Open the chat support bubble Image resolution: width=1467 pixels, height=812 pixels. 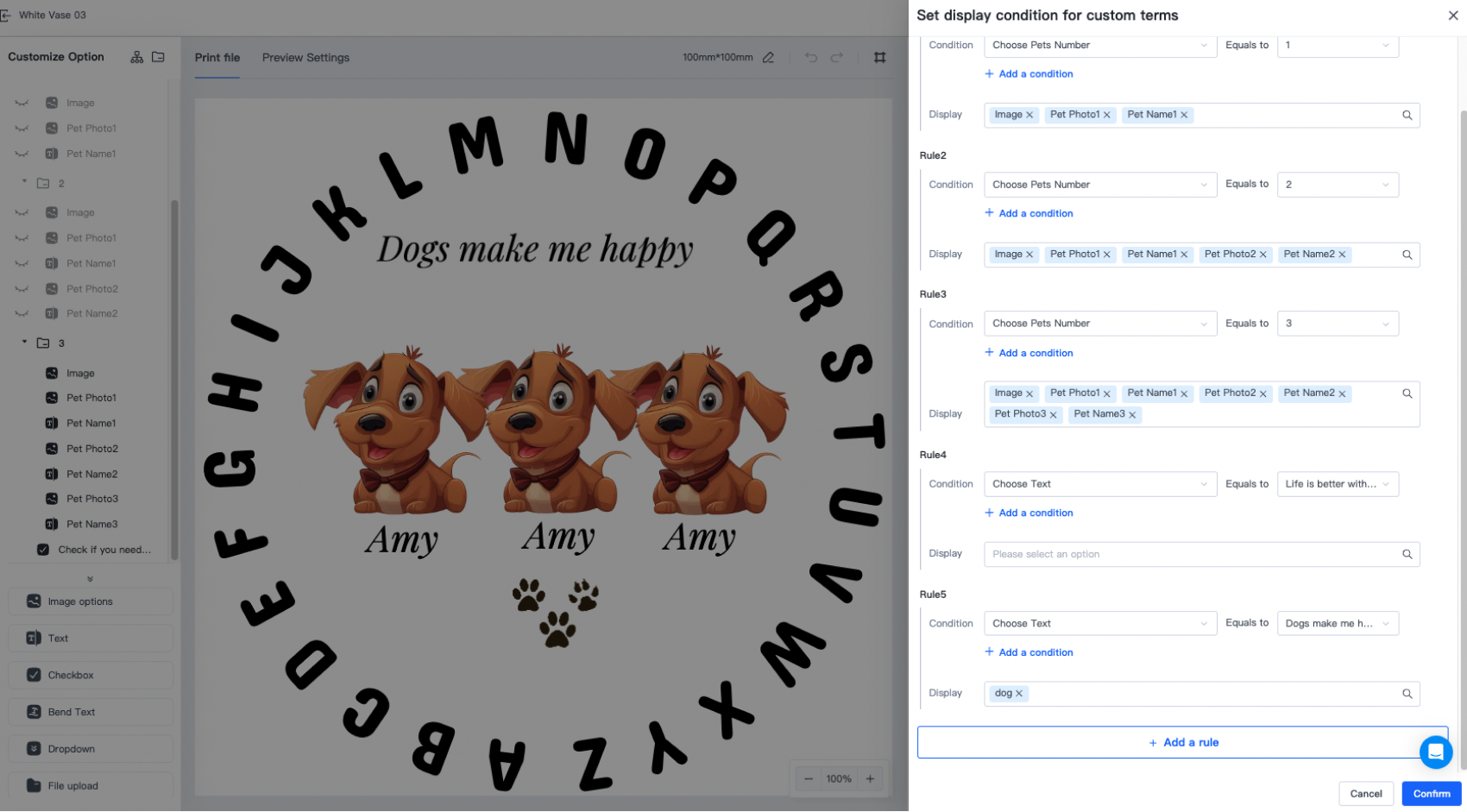1436,752
